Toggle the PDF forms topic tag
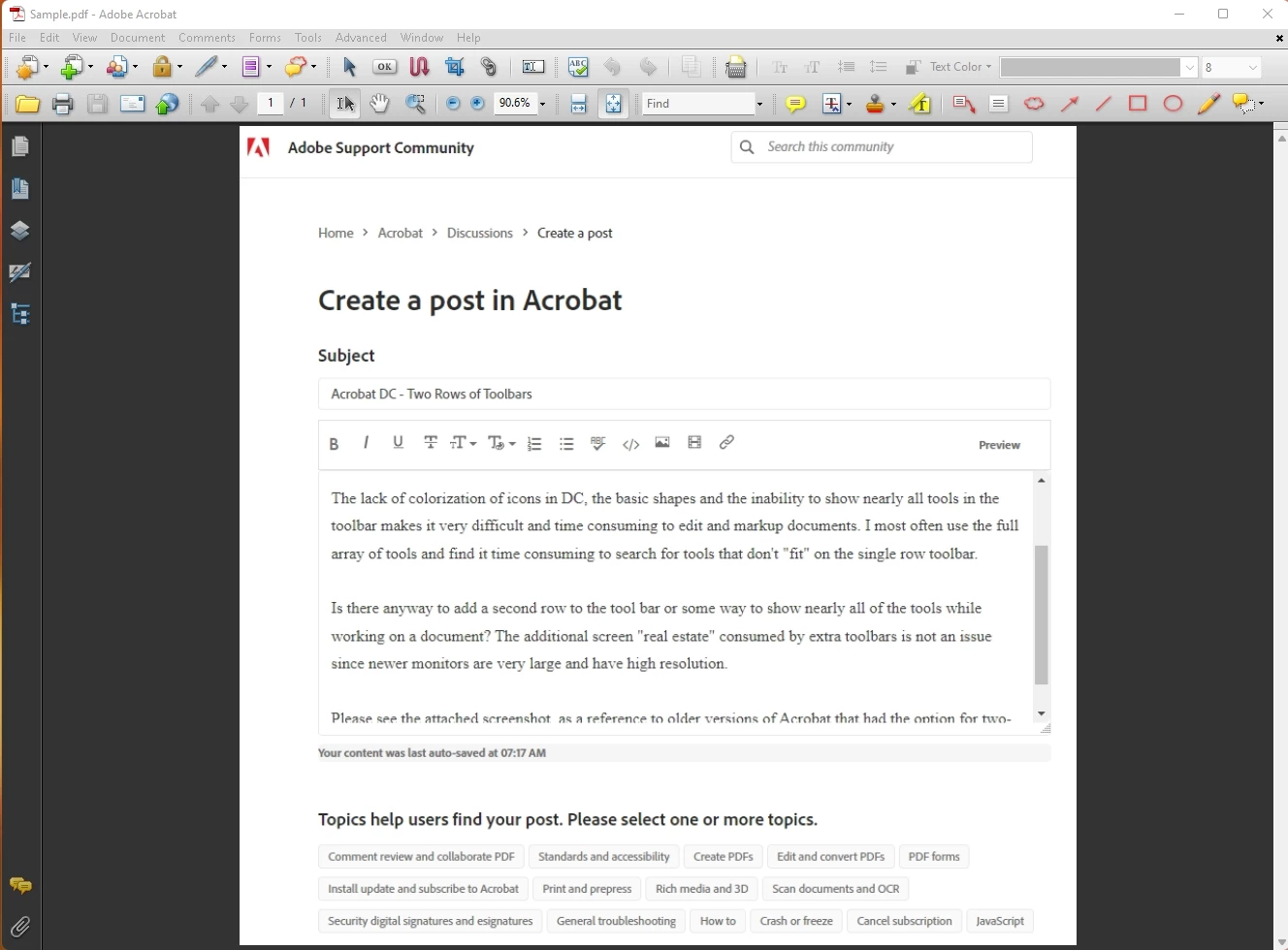The height and width of the screenshot is (950, 1288). tap(934, 857)
